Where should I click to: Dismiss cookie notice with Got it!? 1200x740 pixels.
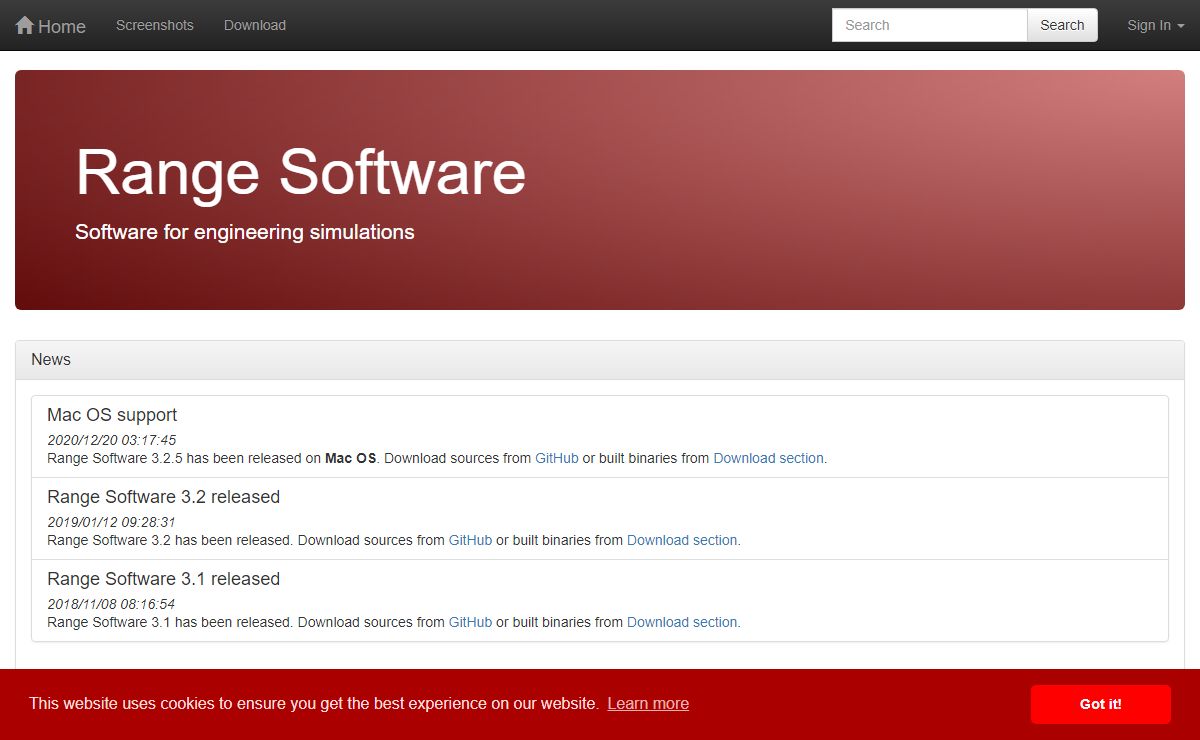[1100, 704]
